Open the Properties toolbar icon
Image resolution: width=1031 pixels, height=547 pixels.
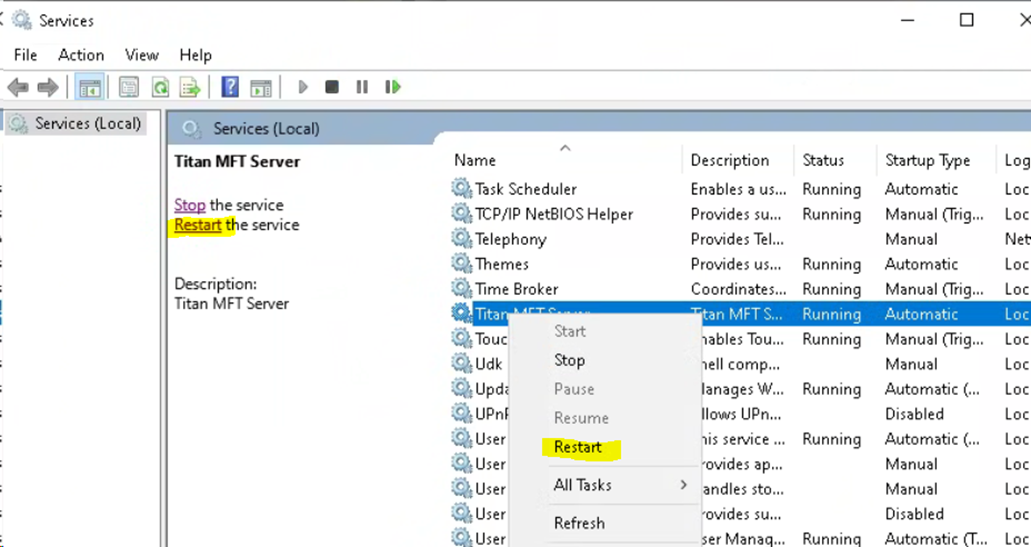(129, 88)
